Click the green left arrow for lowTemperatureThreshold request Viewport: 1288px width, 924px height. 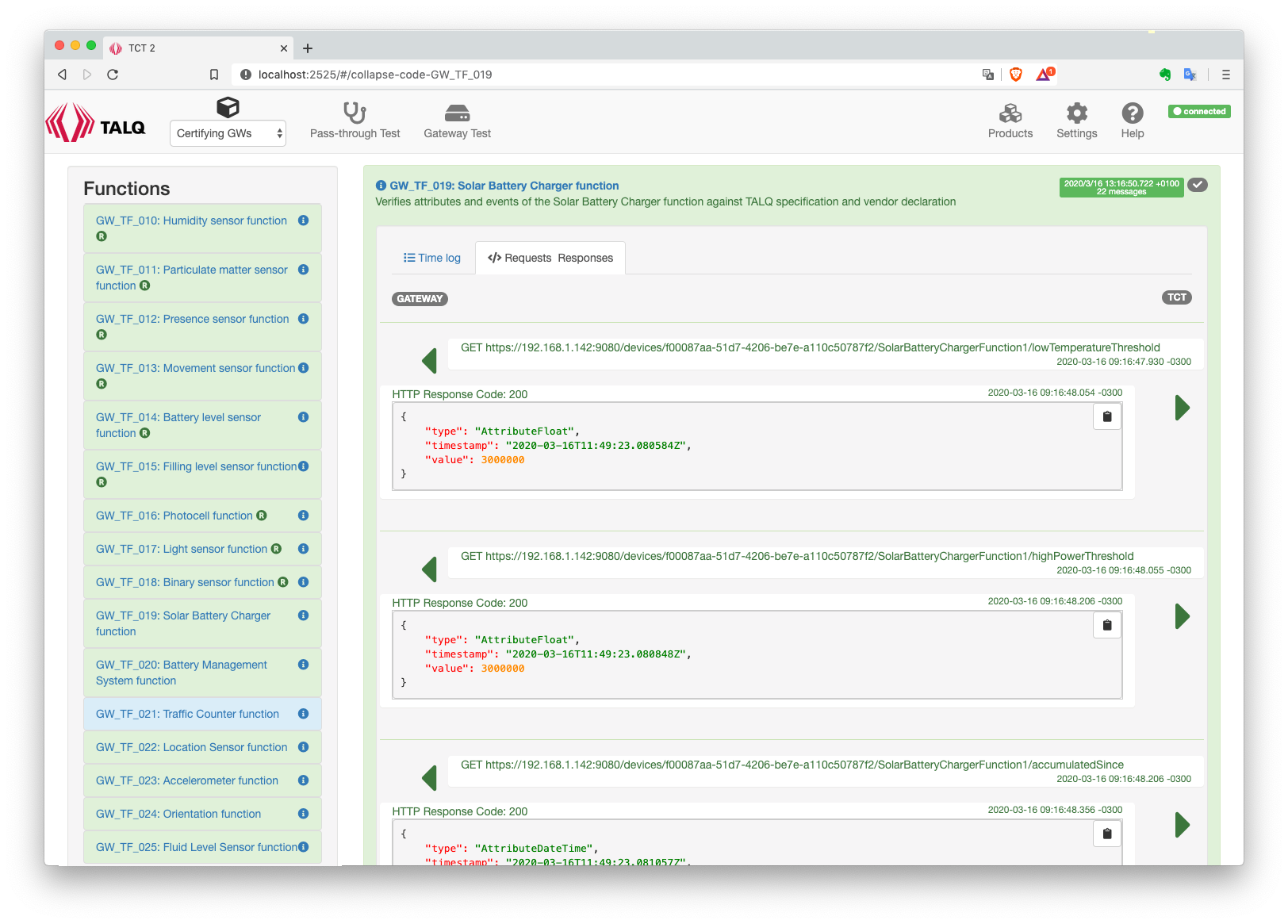click(429, 361)
